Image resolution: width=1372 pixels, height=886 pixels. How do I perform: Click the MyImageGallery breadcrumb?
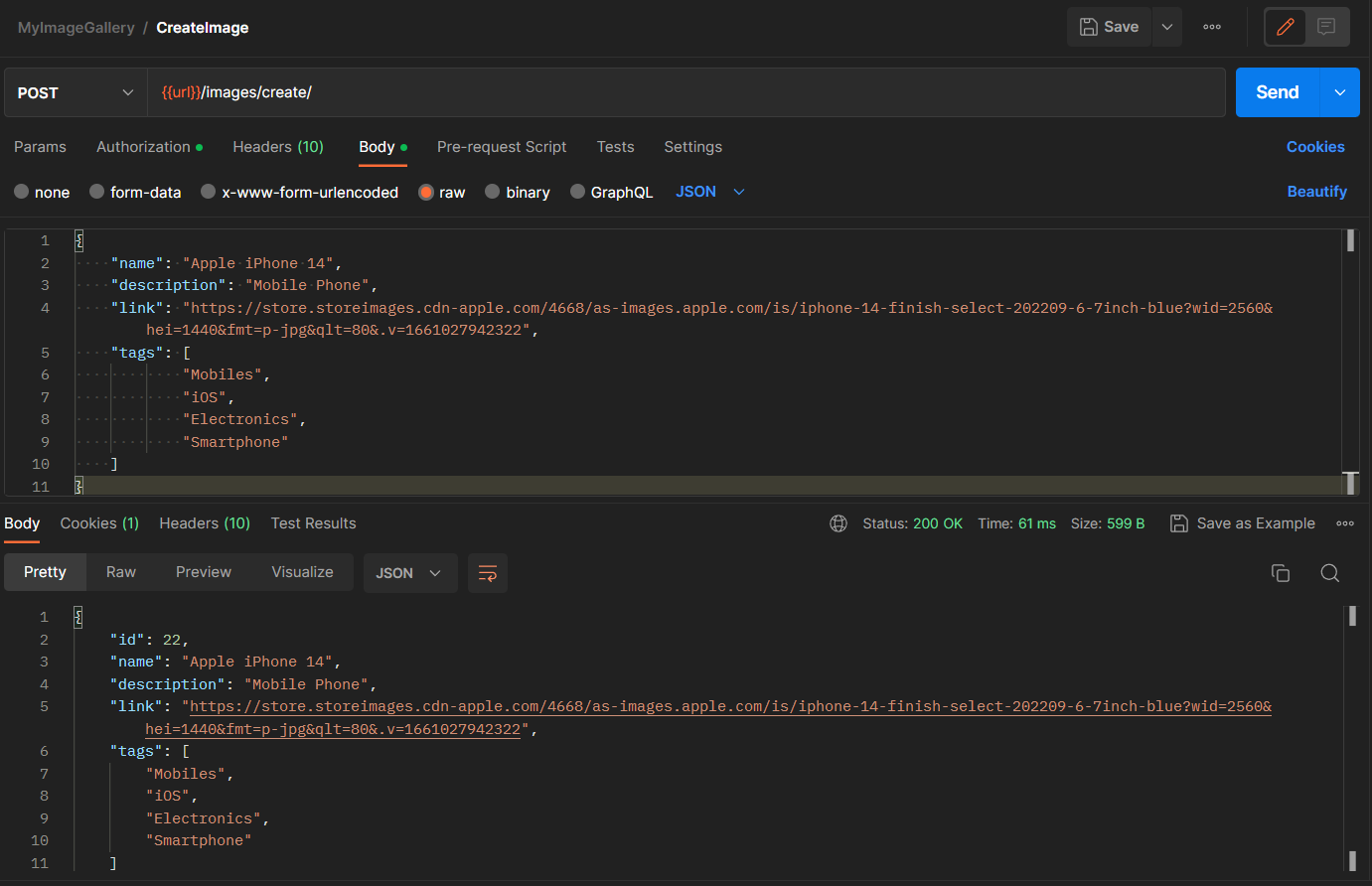coord(76,28)
